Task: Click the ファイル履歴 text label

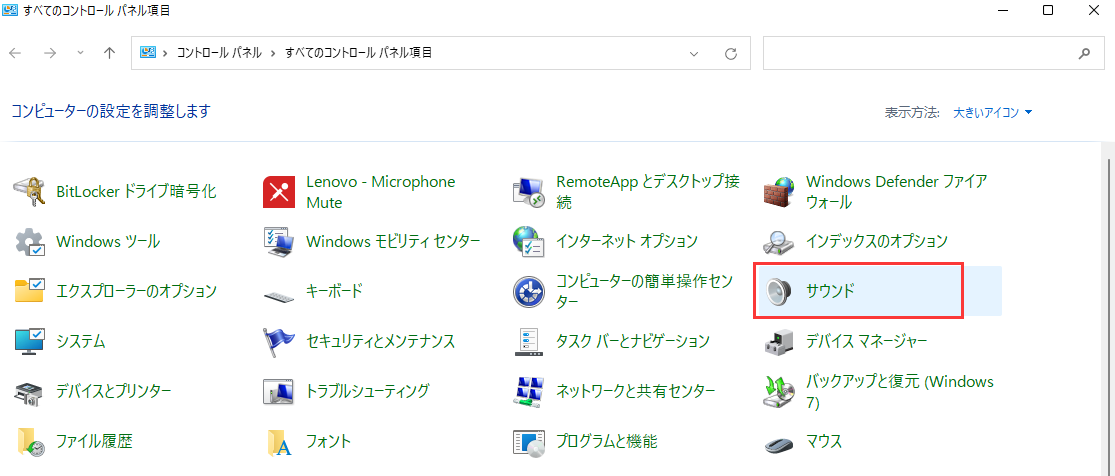Action: point(95,441)
